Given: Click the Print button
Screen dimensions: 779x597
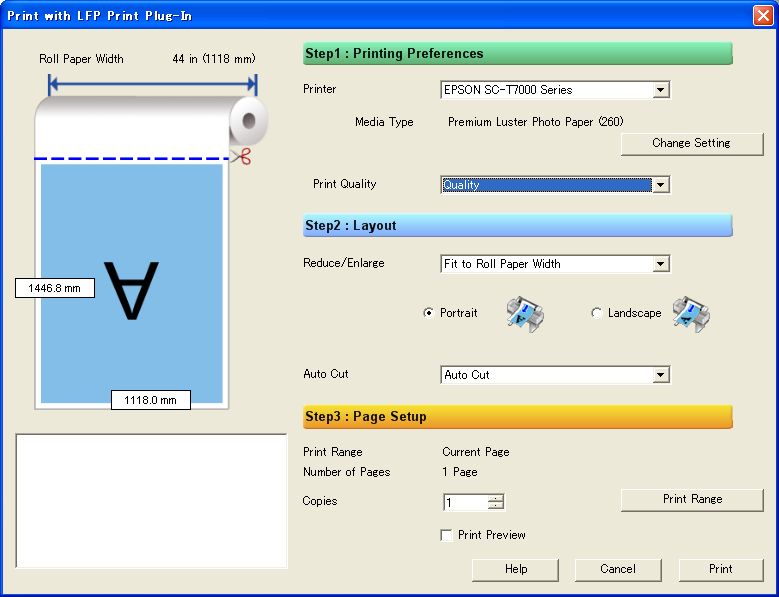Looking at the screenshot, I should pyautogui.click(x=721, y=569).
